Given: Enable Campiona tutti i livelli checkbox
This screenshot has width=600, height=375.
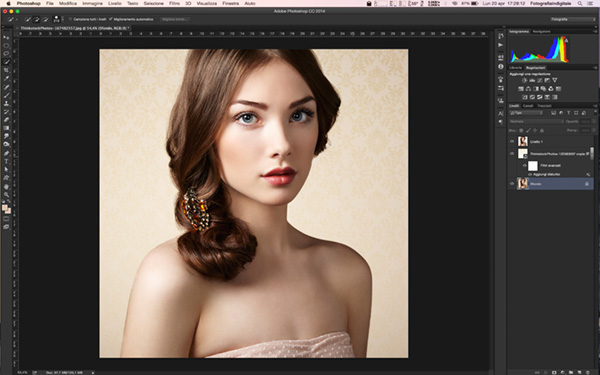Looking at the screenshot, I should tap(70, 19).
